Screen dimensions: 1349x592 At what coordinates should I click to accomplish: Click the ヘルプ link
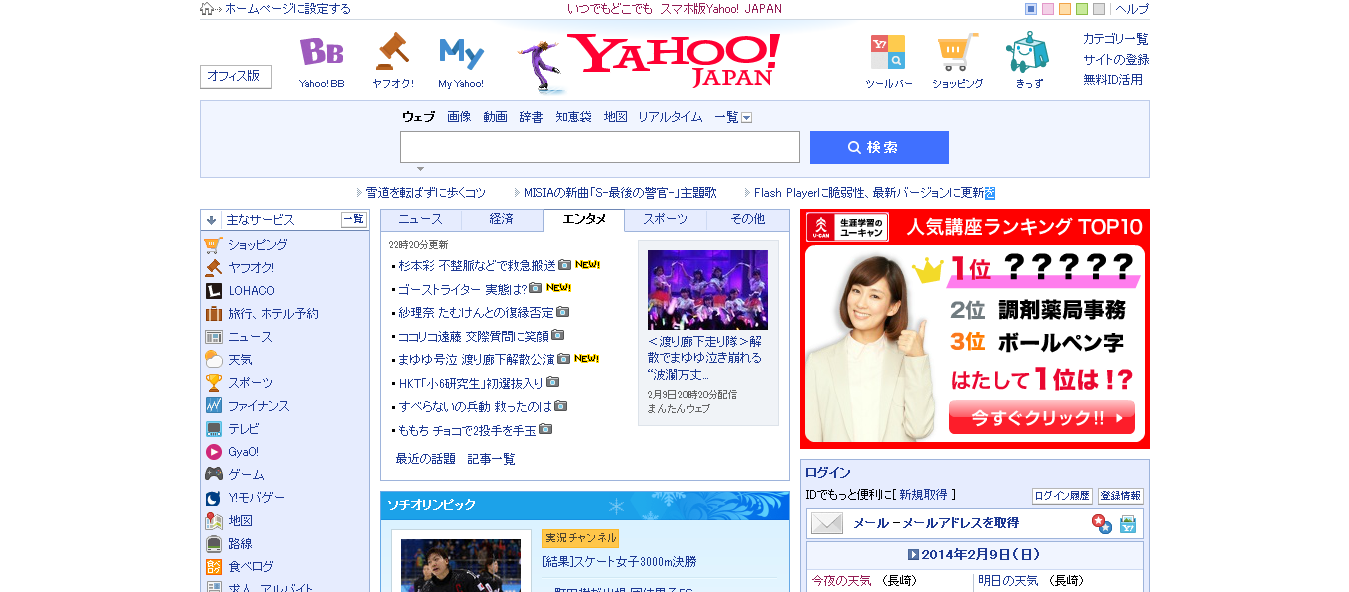(x=1132, y=9)
